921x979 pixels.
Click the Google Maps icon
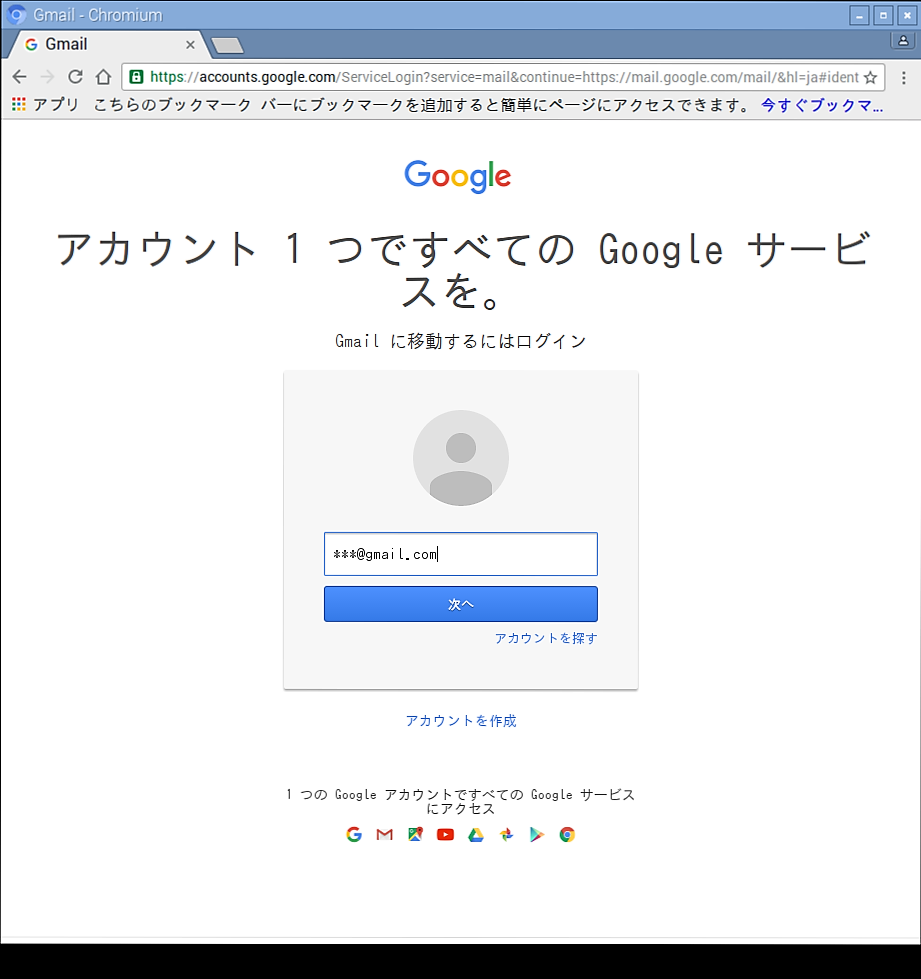point(415,834)
